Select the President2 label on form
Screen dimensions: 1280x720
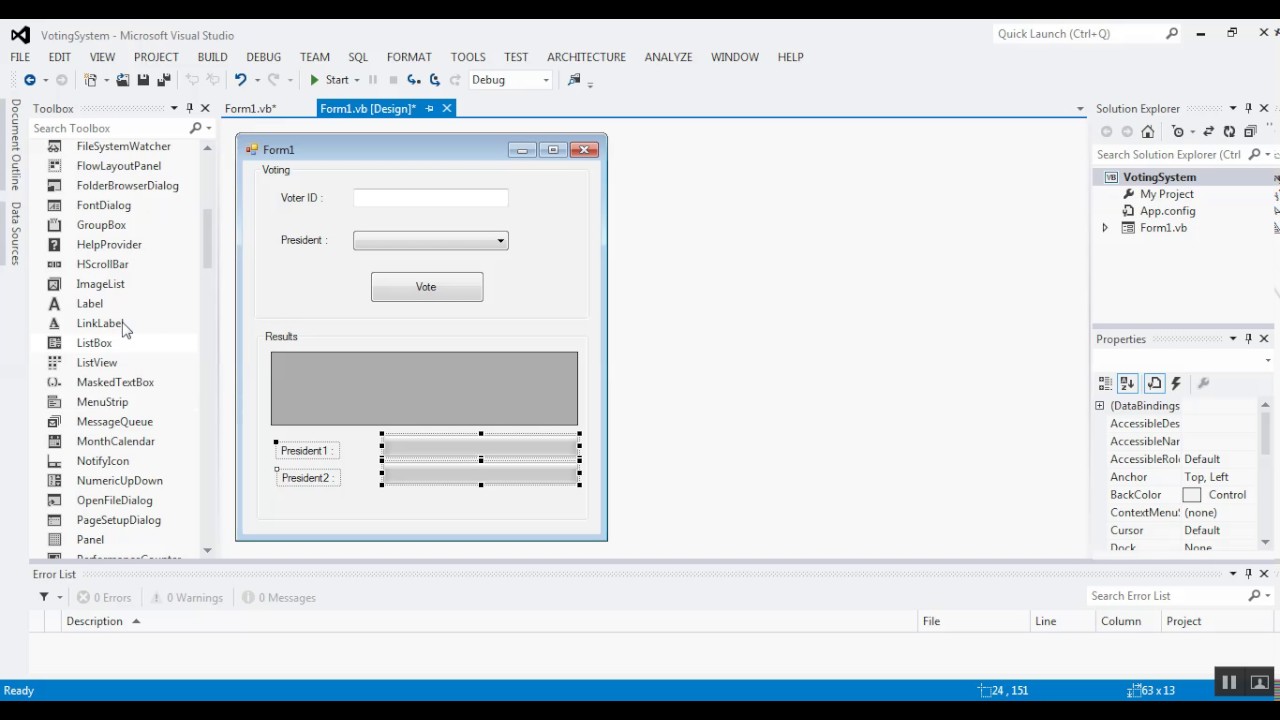point(308,478)
